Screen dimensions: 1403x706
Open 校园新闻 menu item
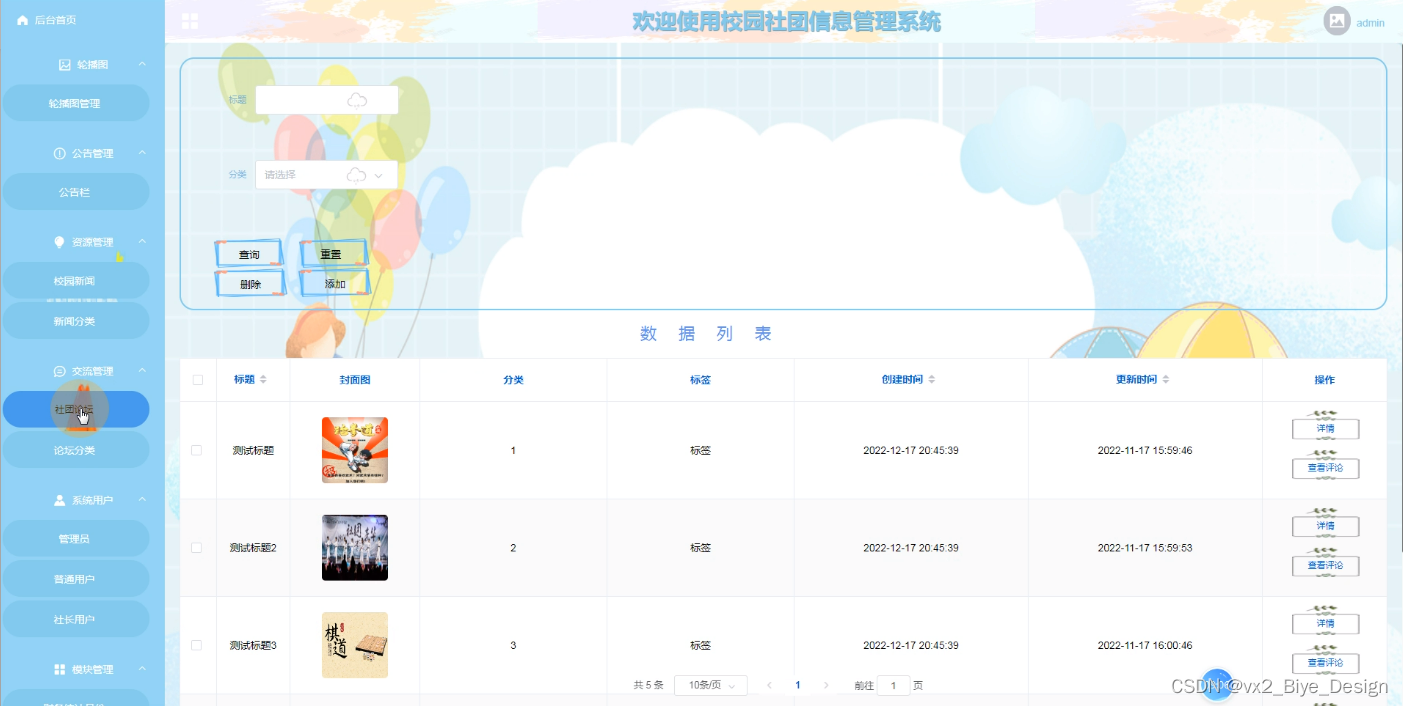[75, 281]
